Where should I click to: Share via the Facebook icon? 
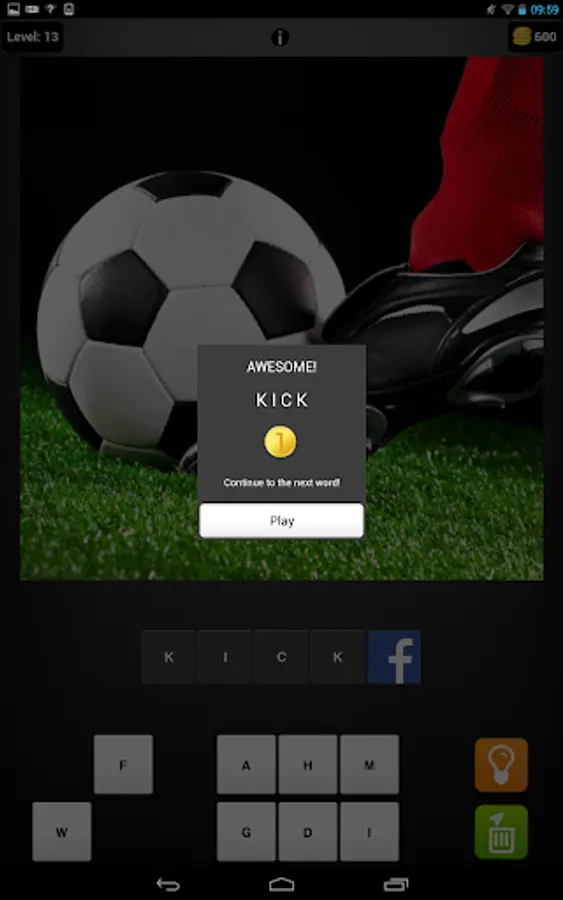pyautogui.click(x=394, y=657)
